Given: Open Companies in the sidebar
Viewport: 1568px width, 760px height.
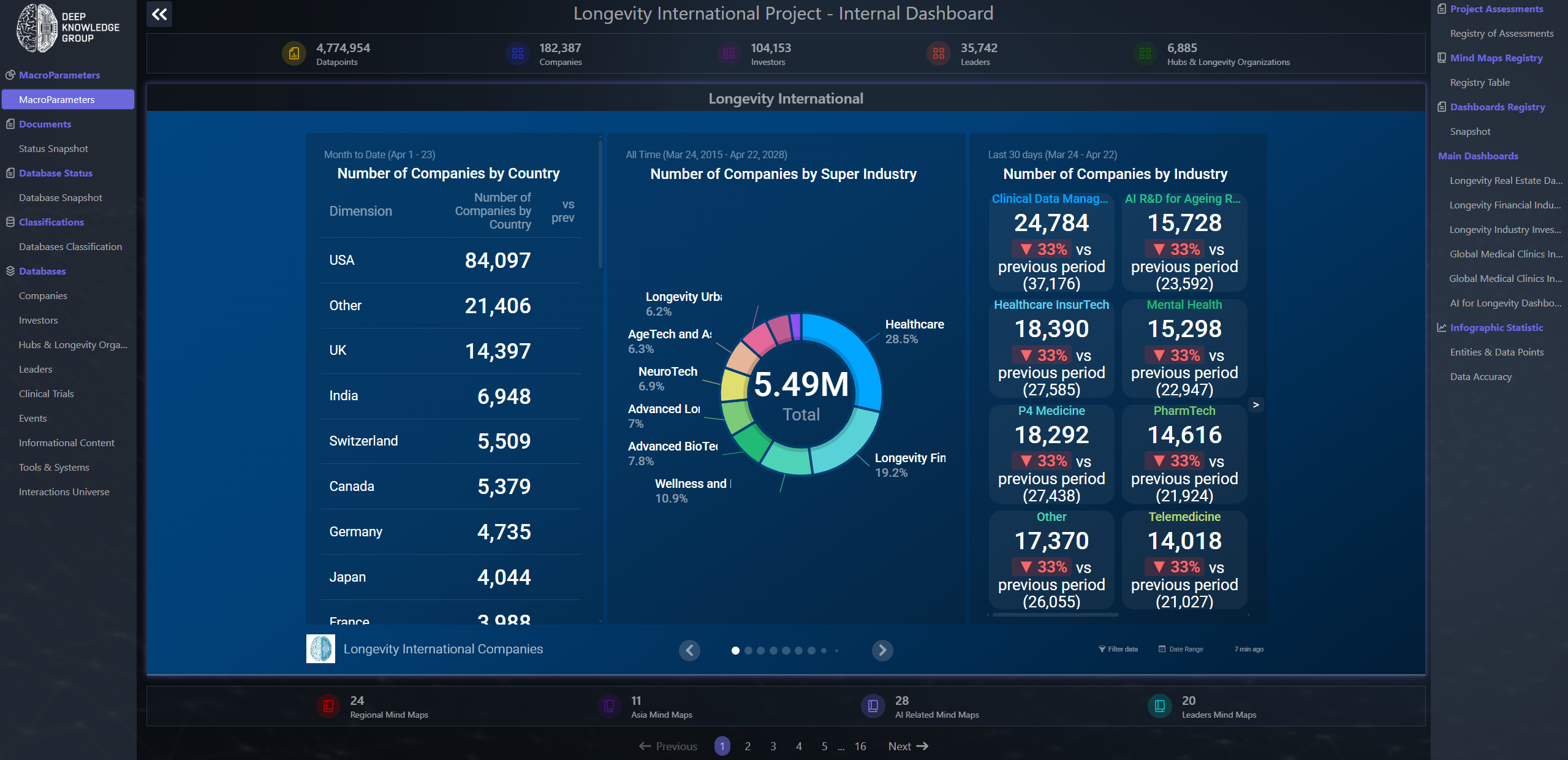Looking at the screenshot, I should click(43, 295).
